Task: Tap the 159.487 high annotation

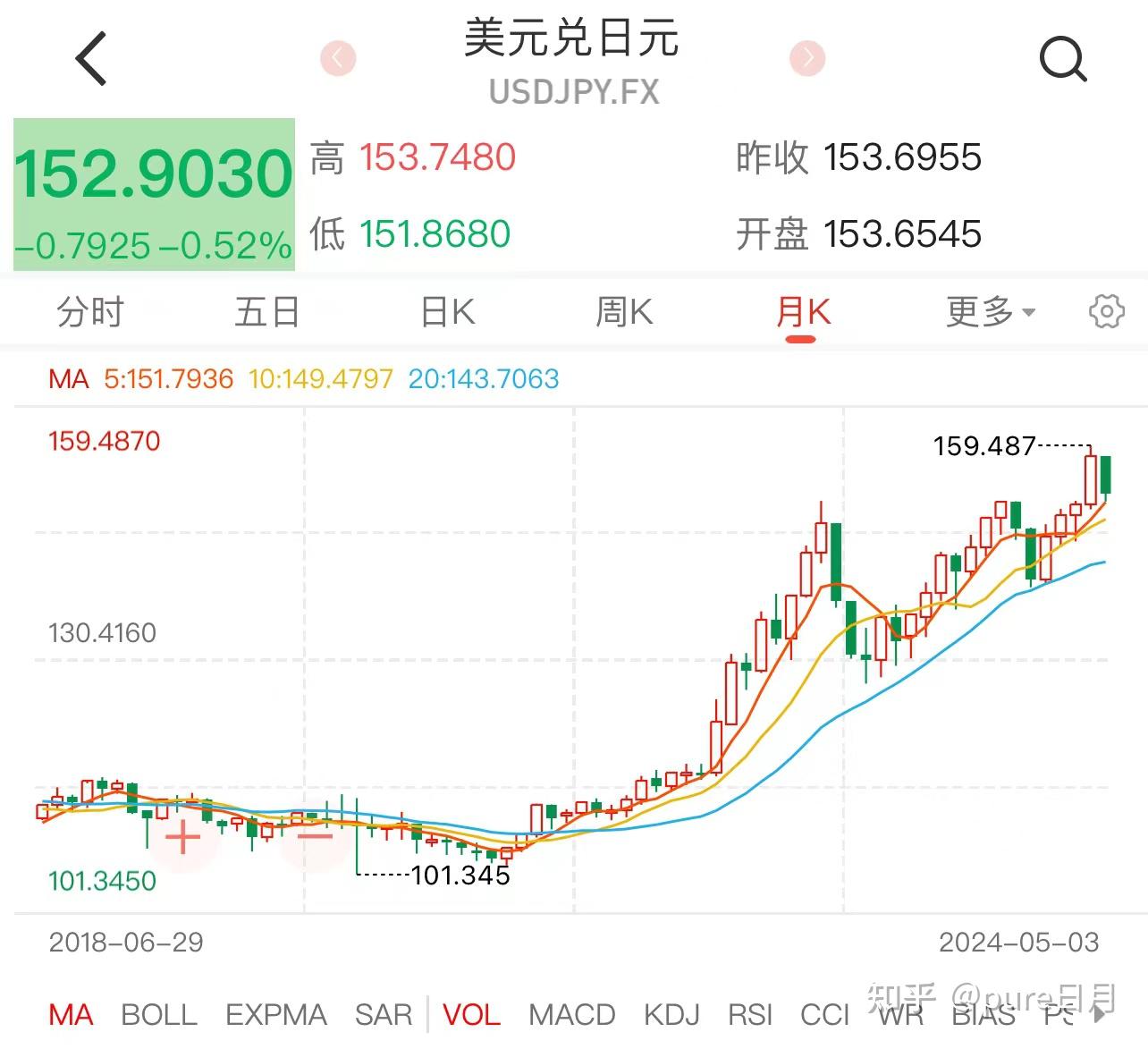Action: point(984,445)
